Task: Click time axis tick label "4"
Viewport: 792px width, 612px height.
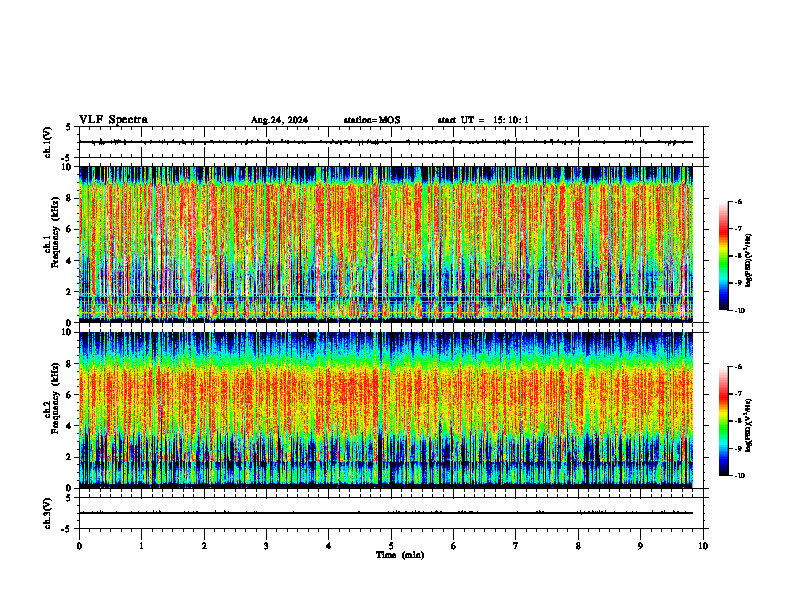Action: click(x=329, y=546)
